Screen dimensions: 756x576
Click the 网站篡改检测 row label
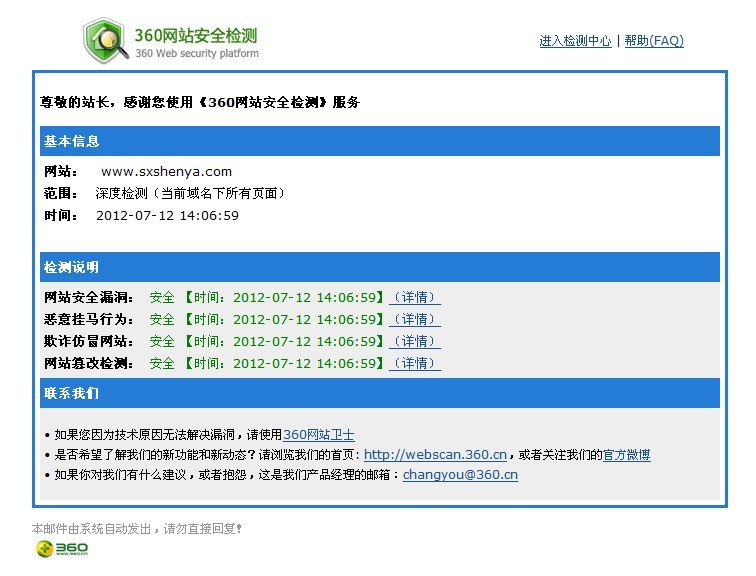pos(89,363)
